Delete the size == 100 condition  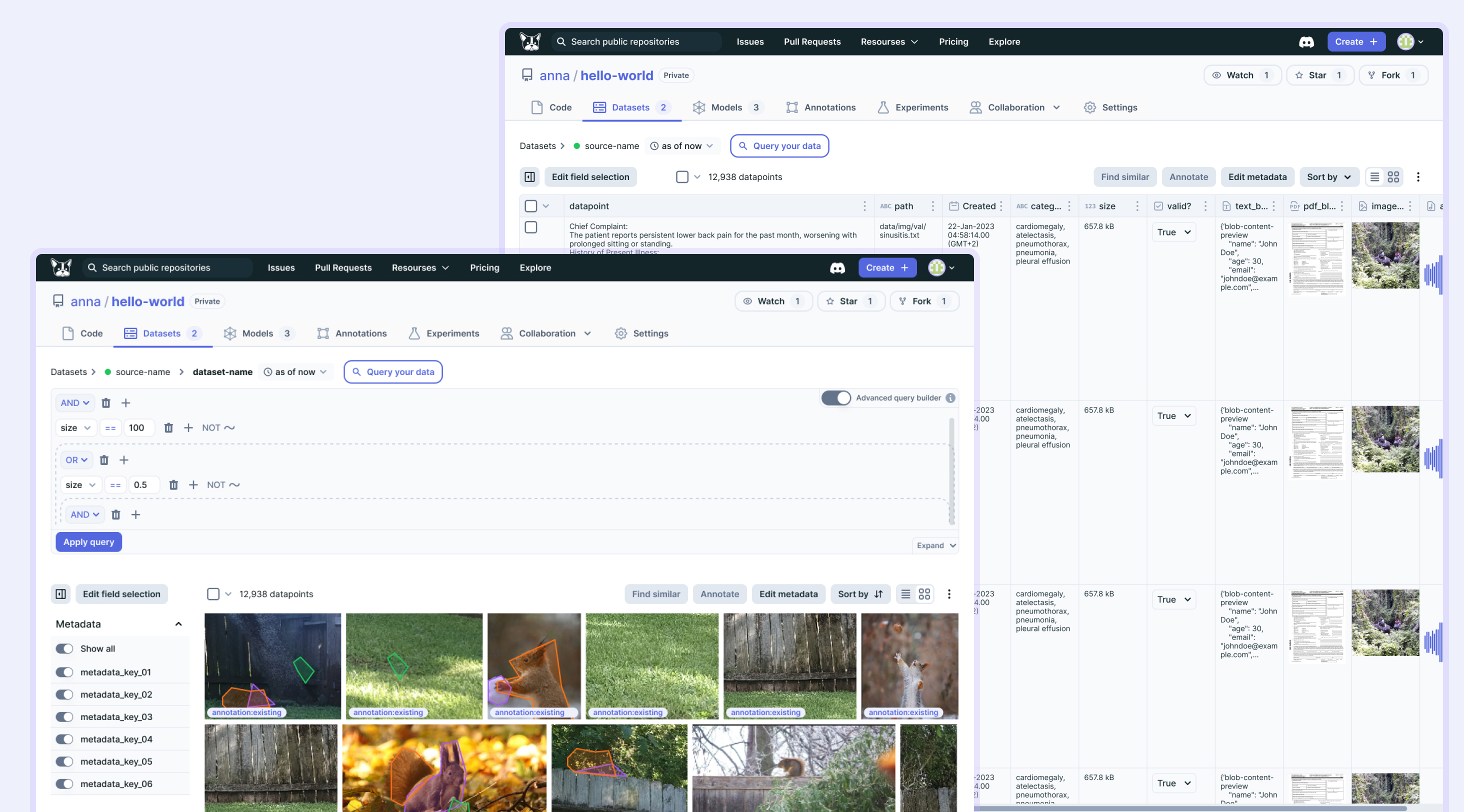(x=168, y=428)
